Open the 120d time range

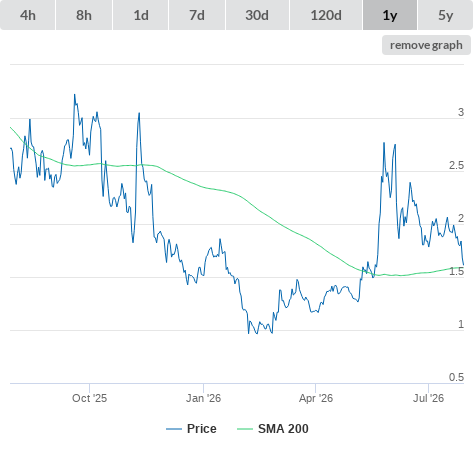pos(326,15)
